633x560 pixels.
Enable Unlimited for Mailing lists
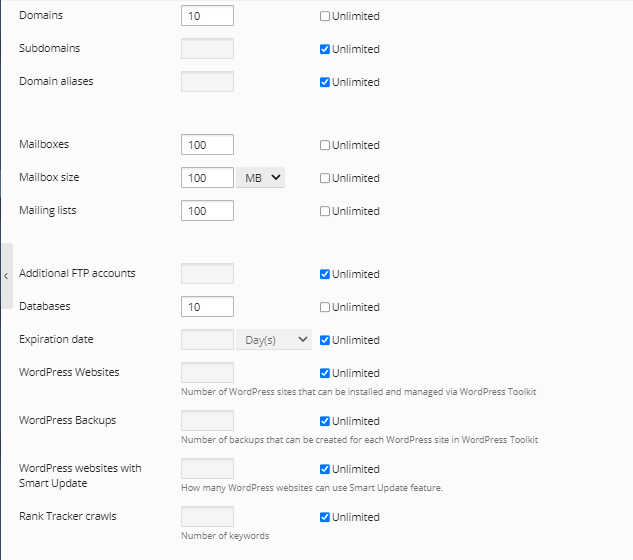point(325,211)
